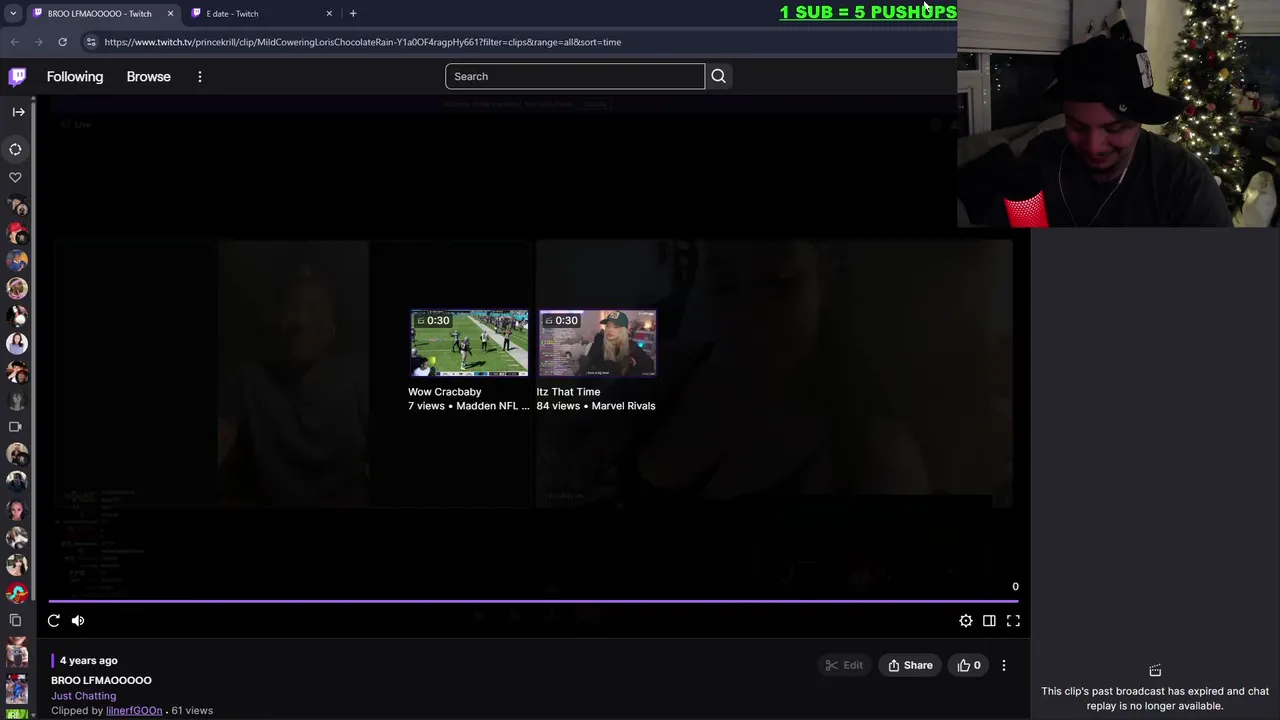Click the magnifier search button

click(718, 76)
